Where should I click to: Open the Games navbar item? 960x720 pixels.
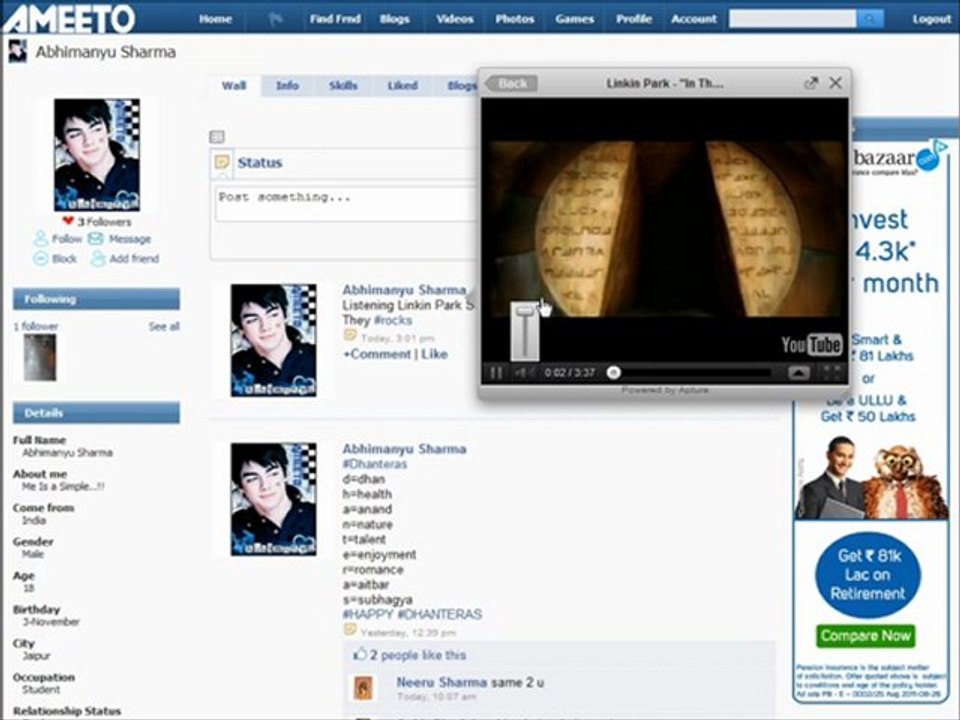click(x=574, y=19)
